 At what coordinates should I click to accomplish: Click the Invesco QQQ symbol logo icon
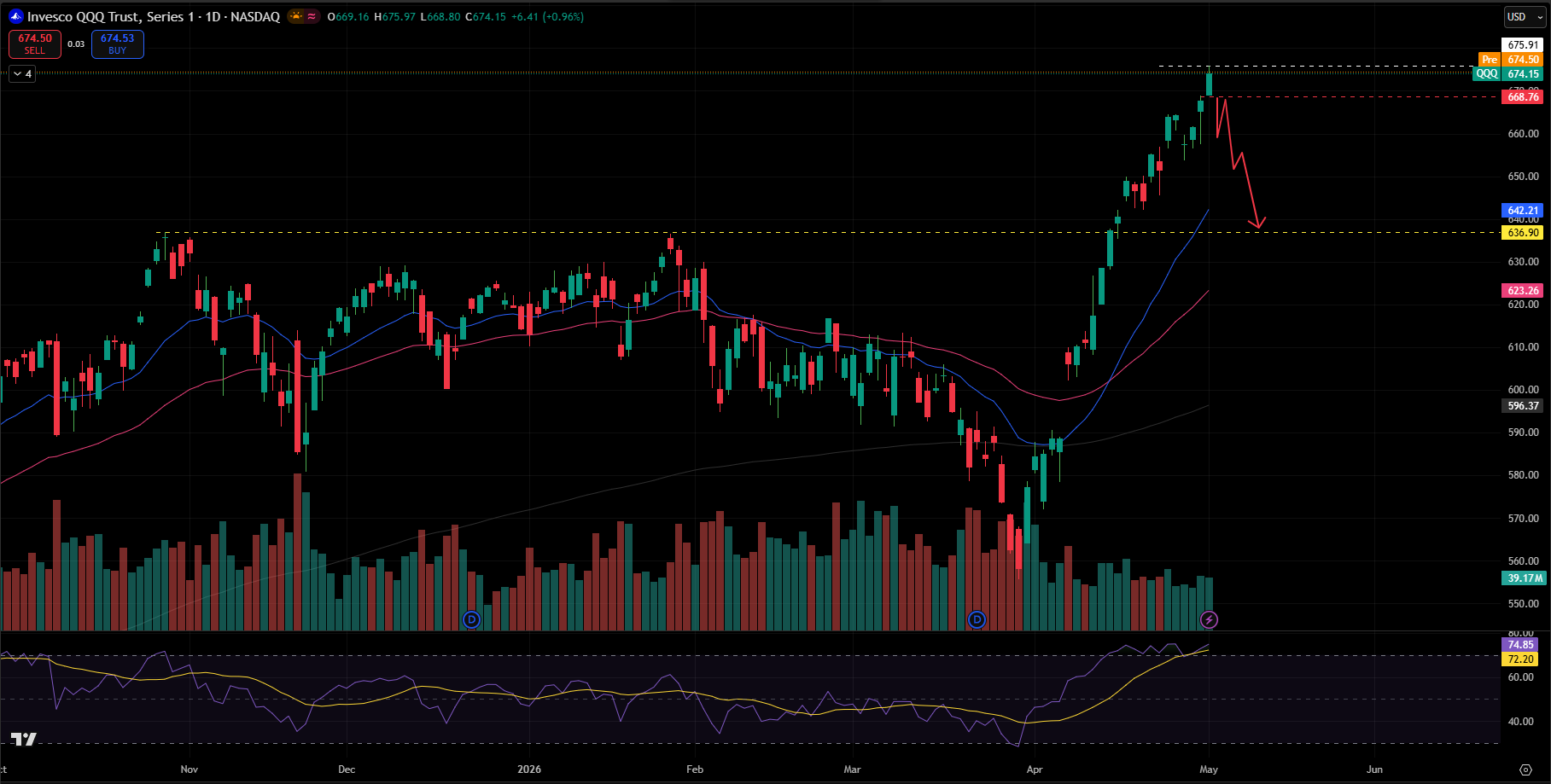tap(15, 16)
